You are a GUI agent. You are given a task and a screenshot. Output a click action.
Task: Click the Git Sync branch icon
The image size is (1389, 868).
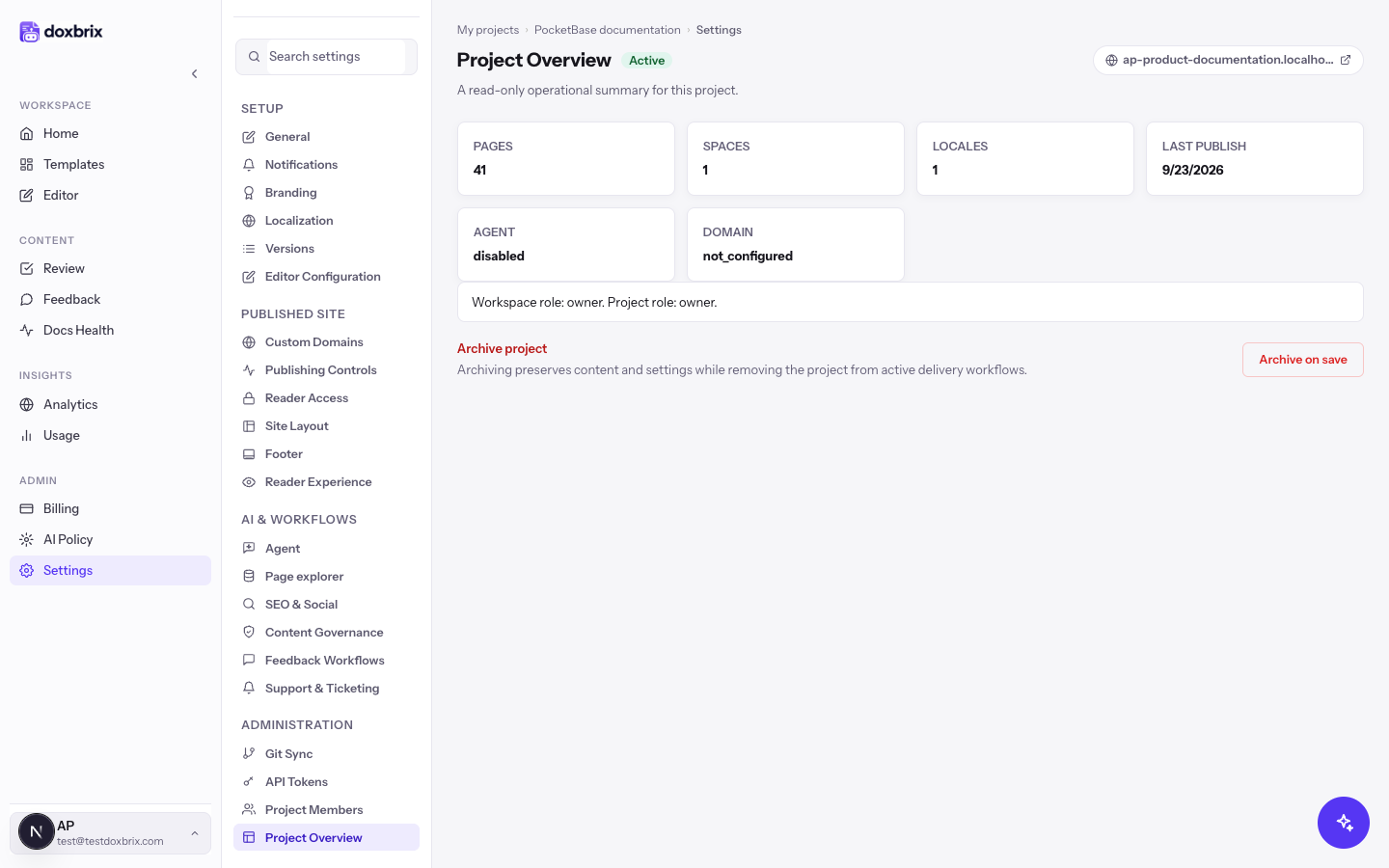tap(249, 754)
